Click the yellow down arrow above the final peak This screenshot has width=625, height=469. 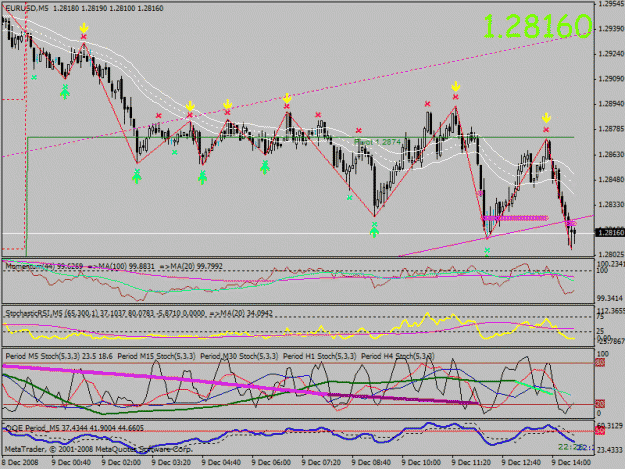tap(546, 118)
